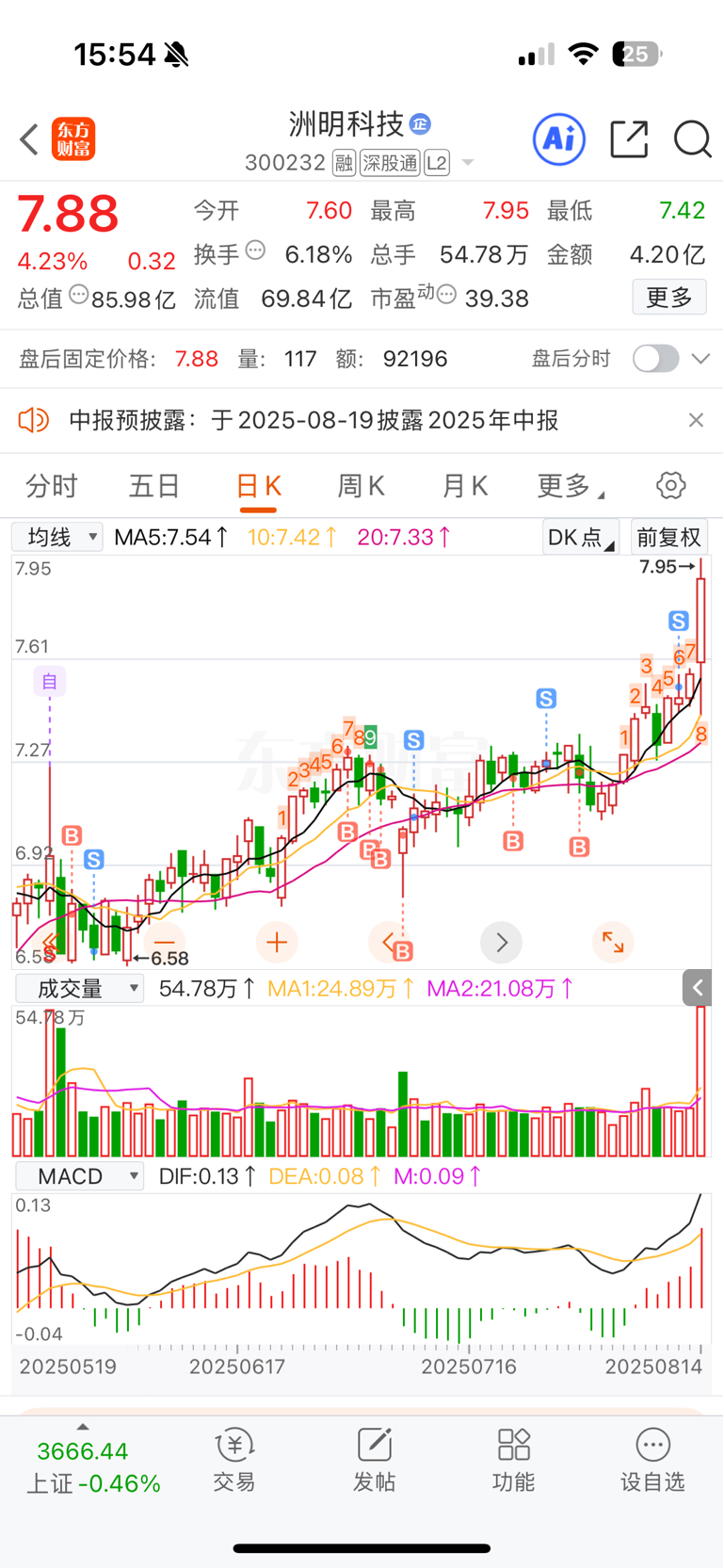Tap the 自 marker on chart
The height and width of the screenshot is (1568, 724).
click(x=50, y=681)
